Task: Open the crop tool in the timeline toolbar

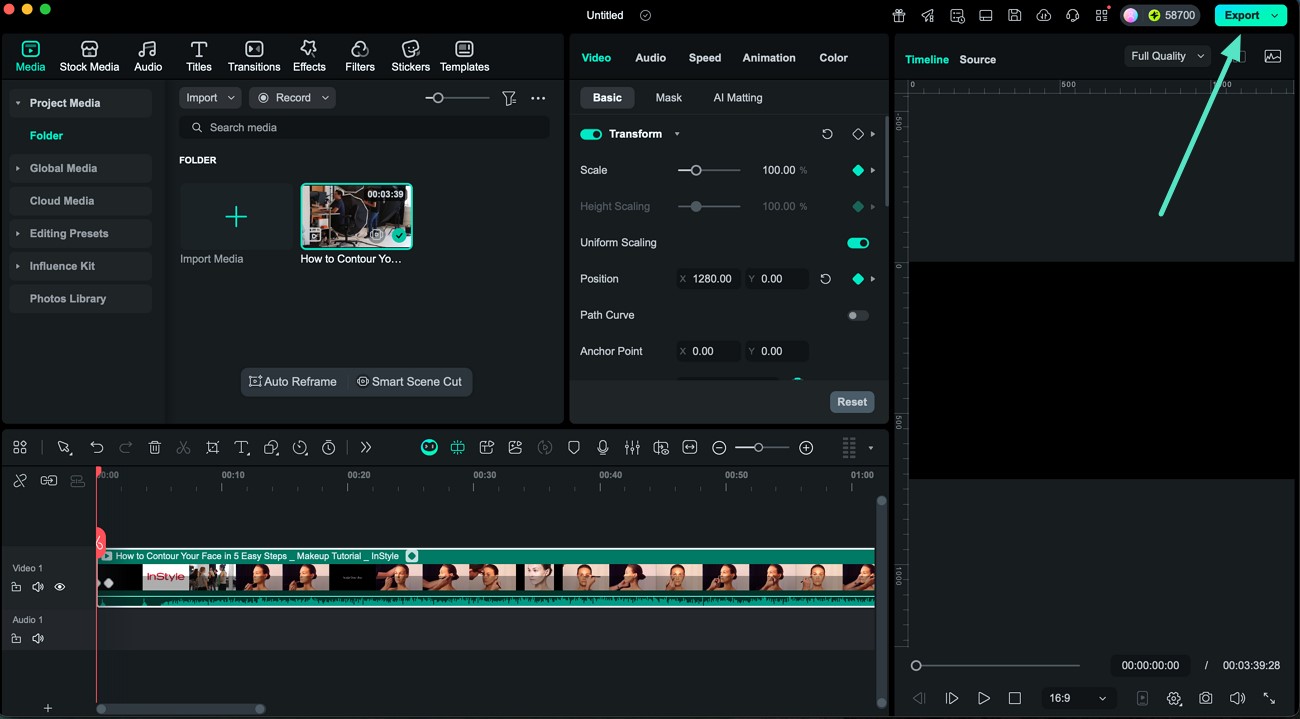Action: [212, 447]
